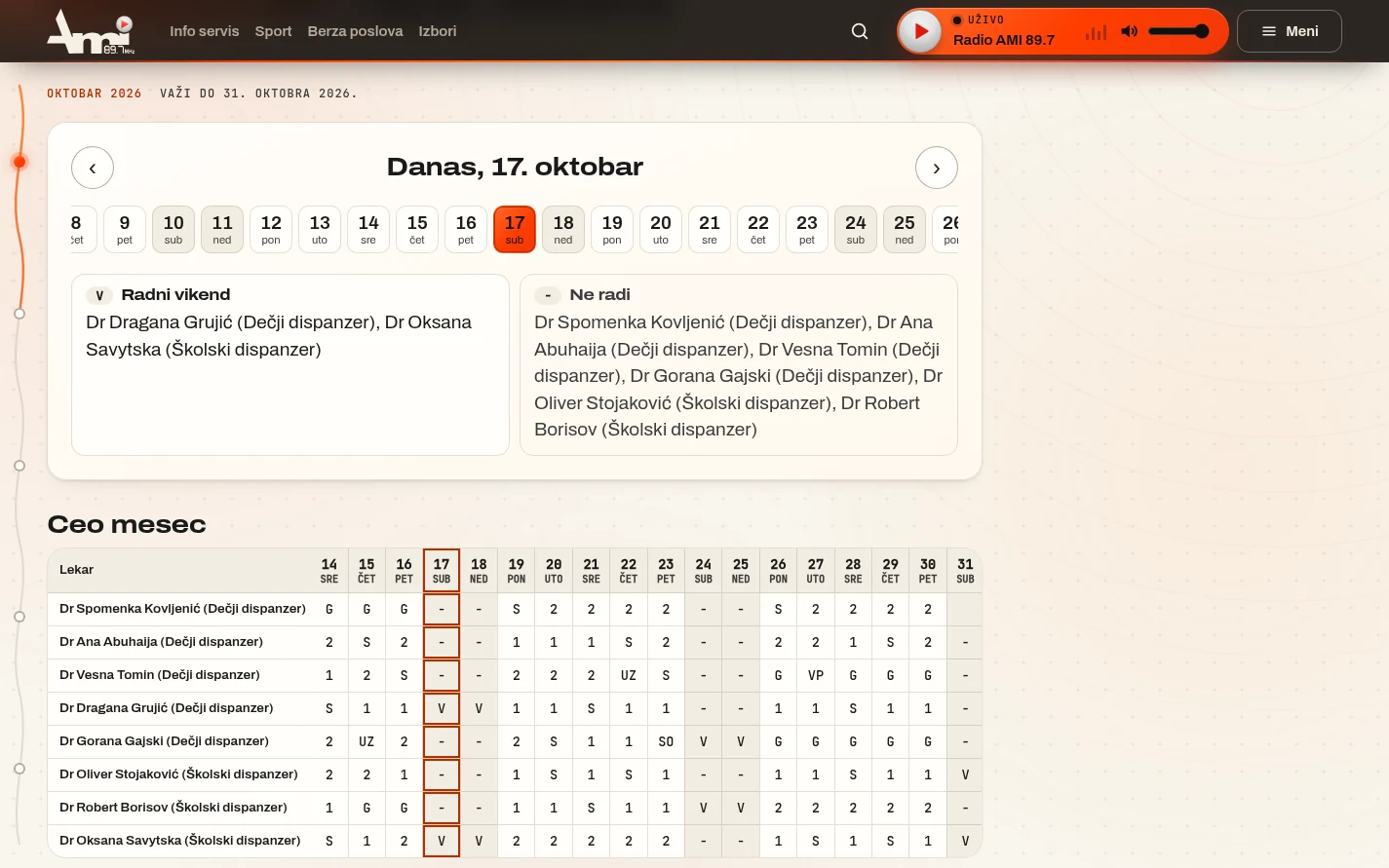Select day 22 čet in date strip
The image size is (1389, 868).
tap(758, 229)
